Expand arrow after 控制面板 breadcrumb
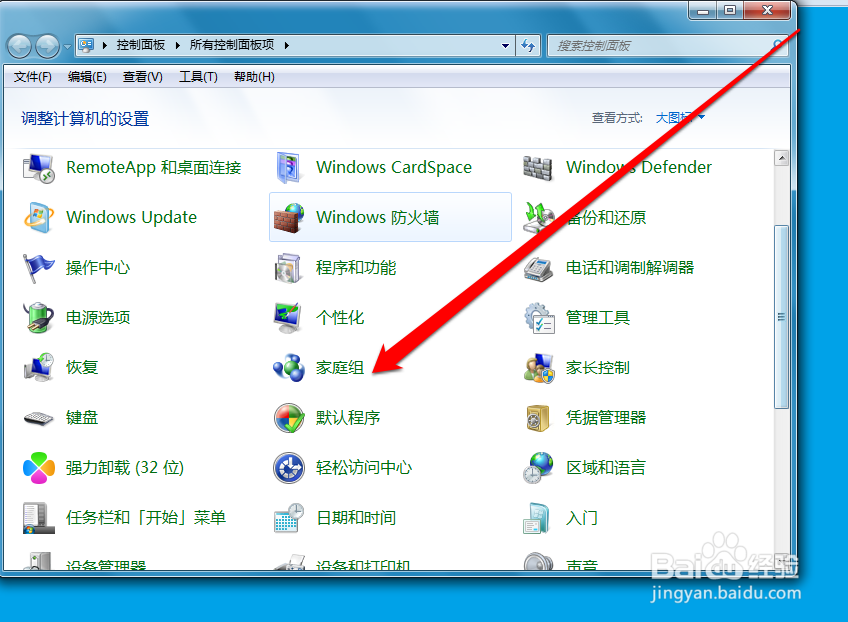Image resolution: width=848 pixels, height=622 pixels. (177, 45)
